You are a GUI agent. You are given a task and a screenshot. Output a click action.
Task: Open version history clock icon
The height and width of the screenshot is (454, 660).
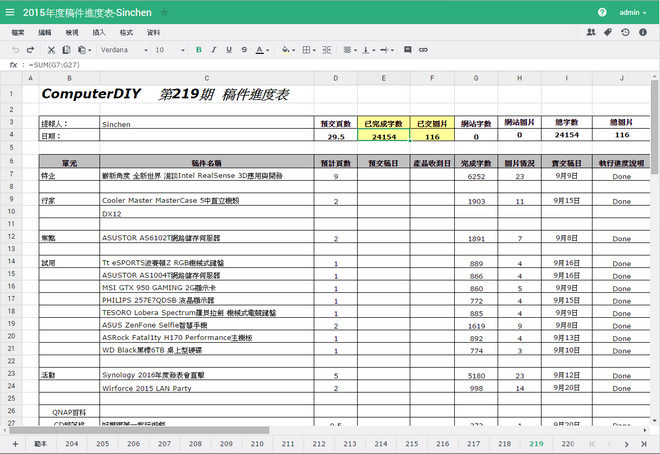625,32
